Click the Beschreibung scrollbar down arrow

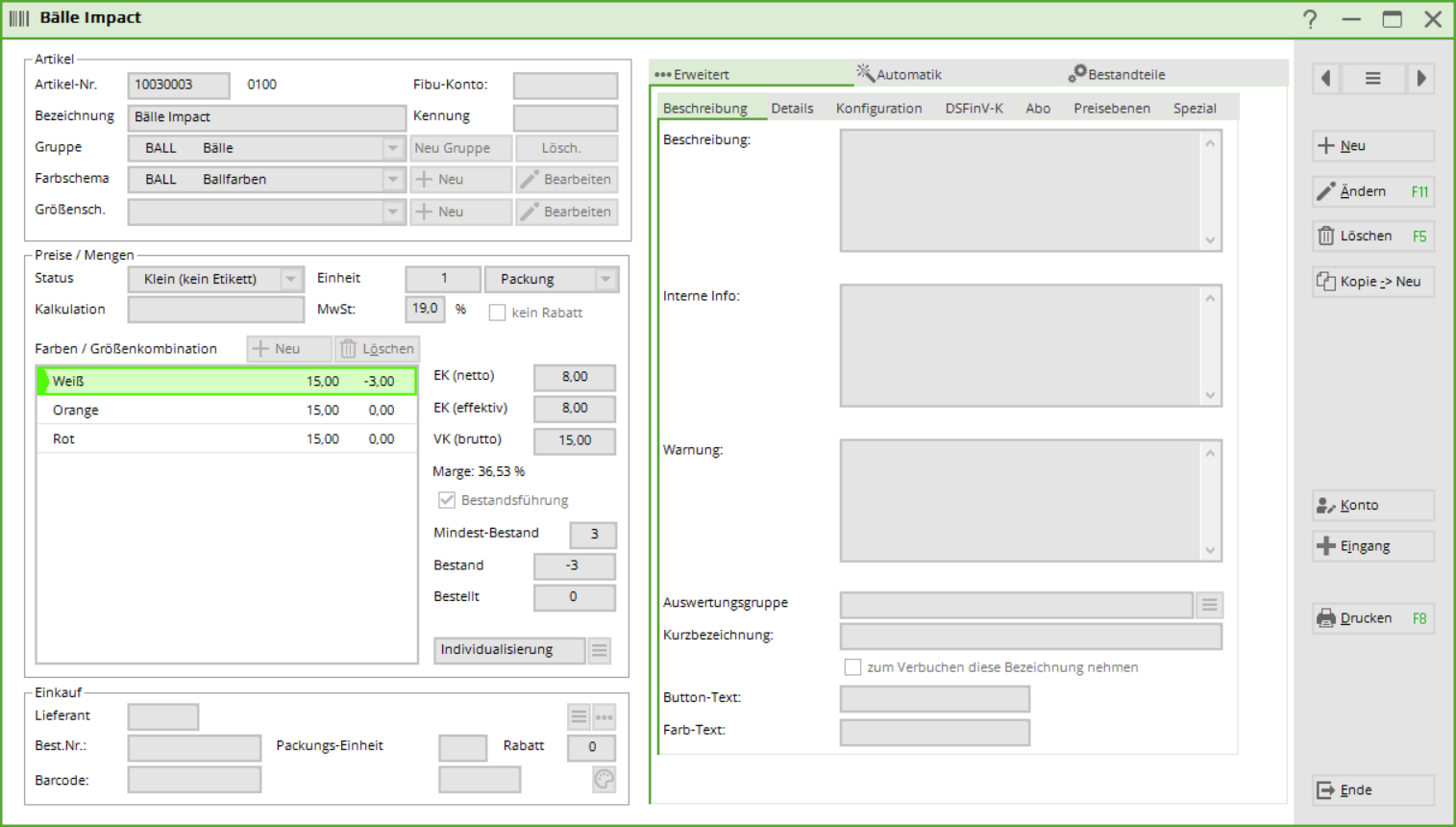tap(1210, 240)
